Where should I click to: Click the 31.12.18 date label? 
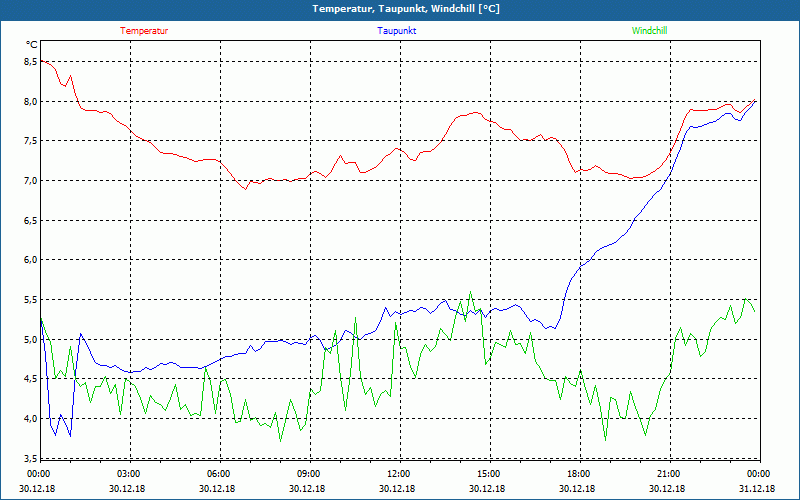pyautogui.click(x=757, y=488)
